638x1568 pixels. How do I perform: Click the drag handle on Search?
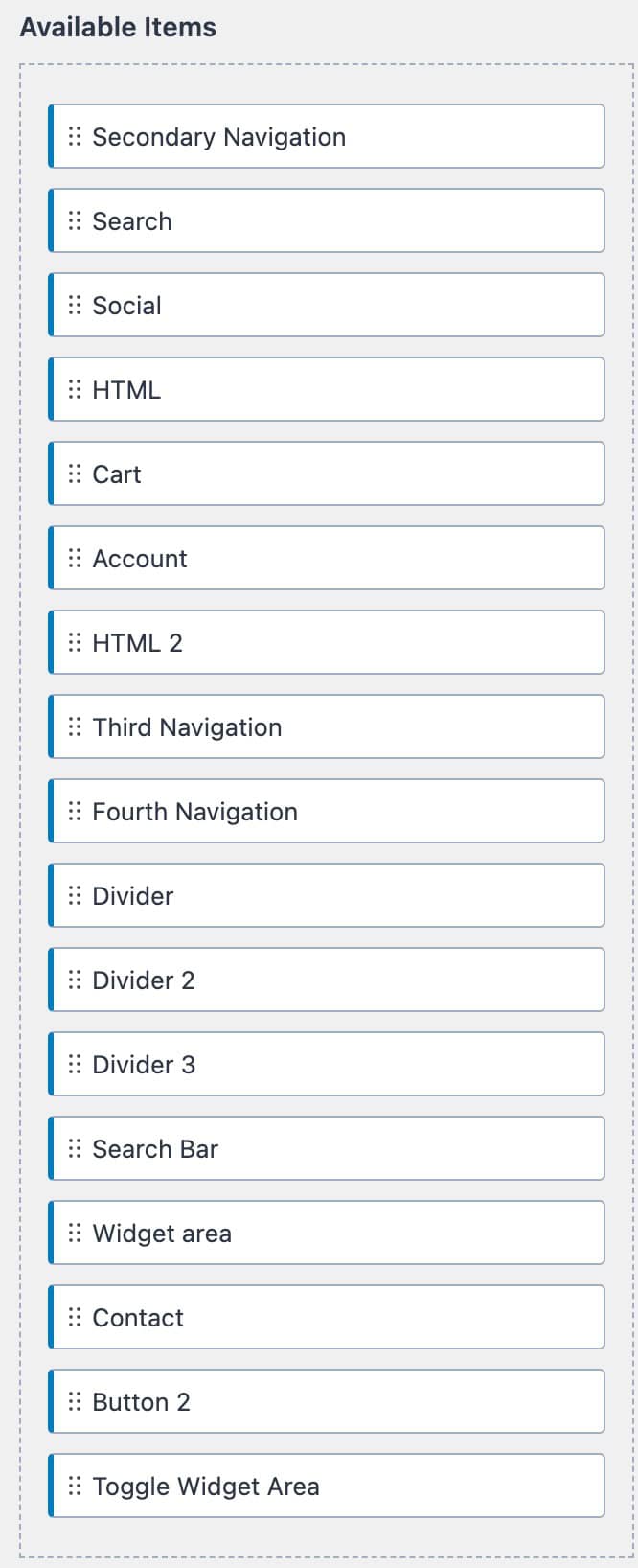click(x=76, y=220)
